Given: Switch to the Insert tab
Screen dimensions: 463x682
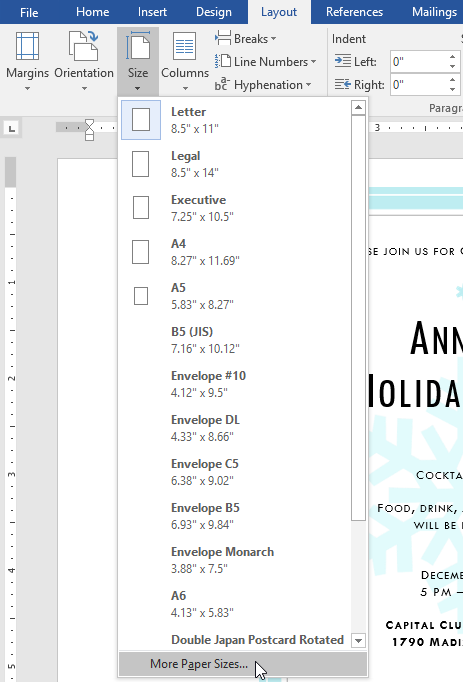Looking at the screenshot, I should pyautogui.click(x=152, y=12).
